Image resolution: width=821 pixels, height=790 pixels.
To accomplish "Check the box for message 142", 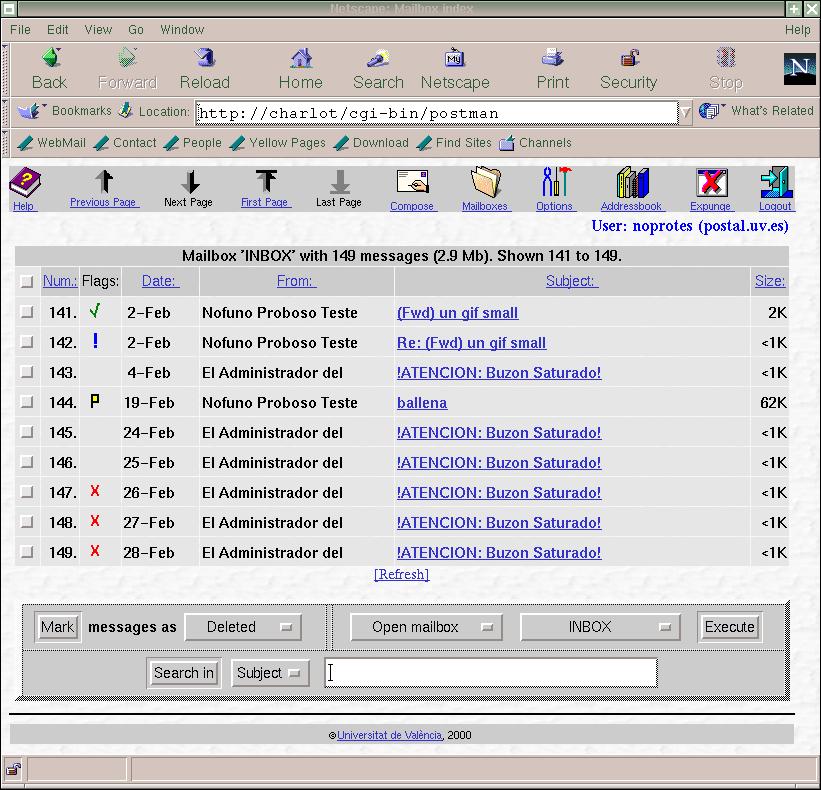I will click(x=27, y=342).
